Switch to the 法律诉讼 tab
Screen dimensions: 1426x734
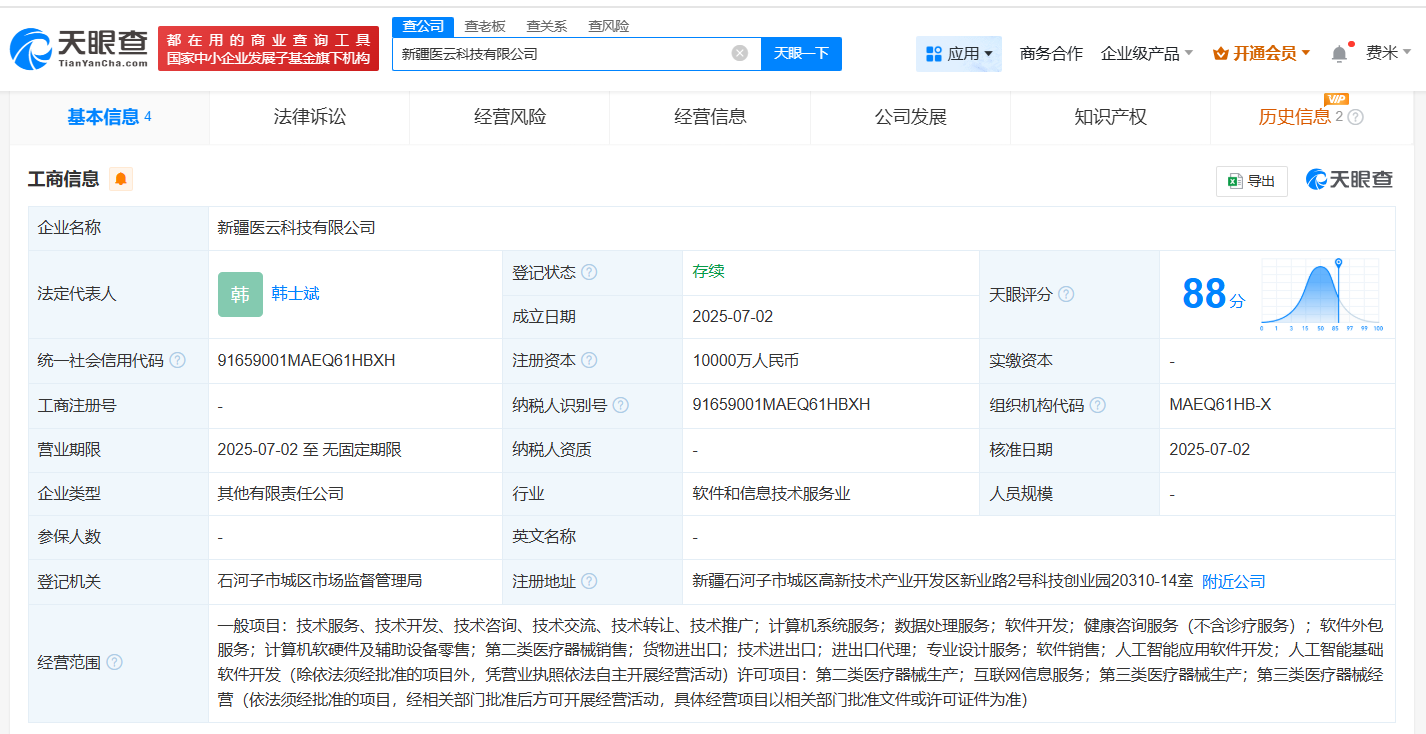[309, 118]
